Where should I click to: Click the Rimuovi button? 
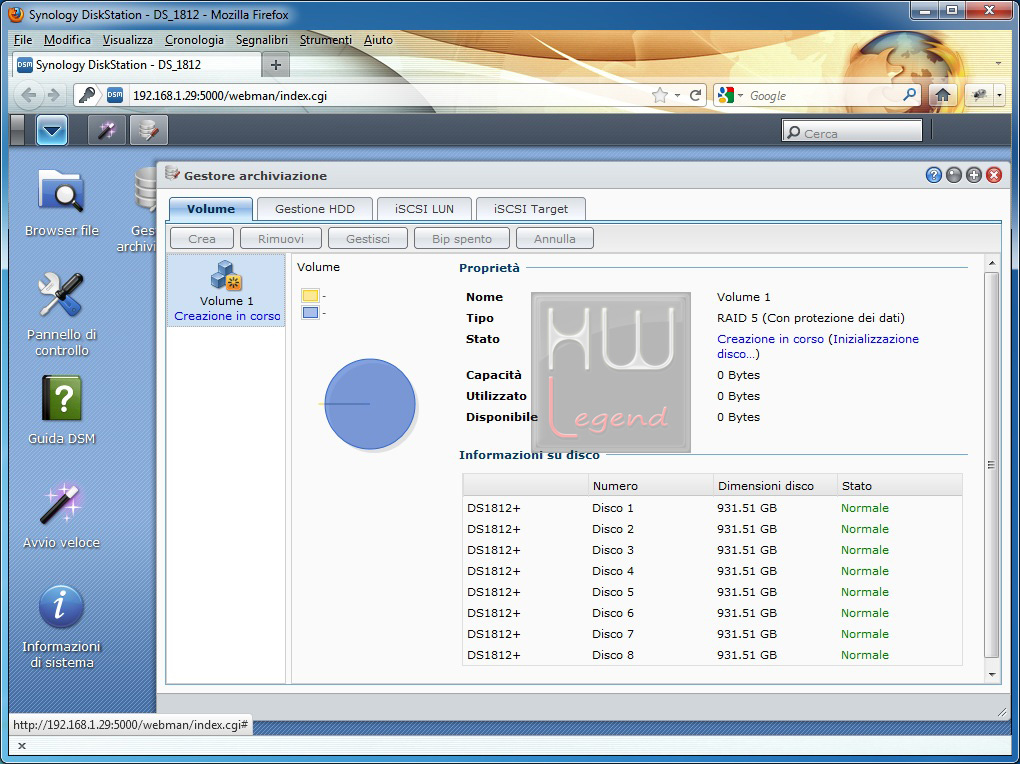pyautogui.click(x=281, y=238)
